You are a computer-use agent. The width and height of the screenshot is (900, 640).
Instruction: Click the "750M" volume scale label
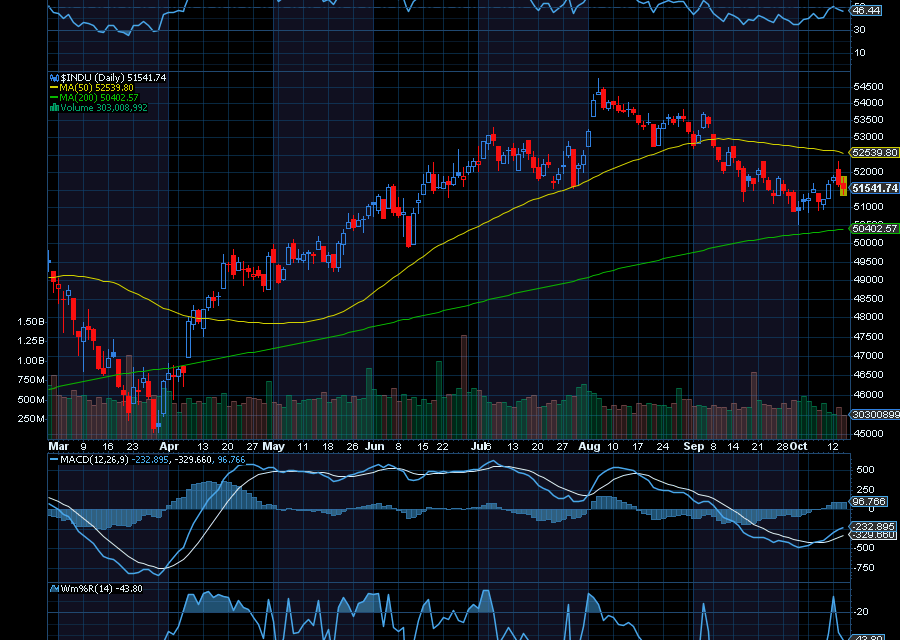tap(31, 379)
